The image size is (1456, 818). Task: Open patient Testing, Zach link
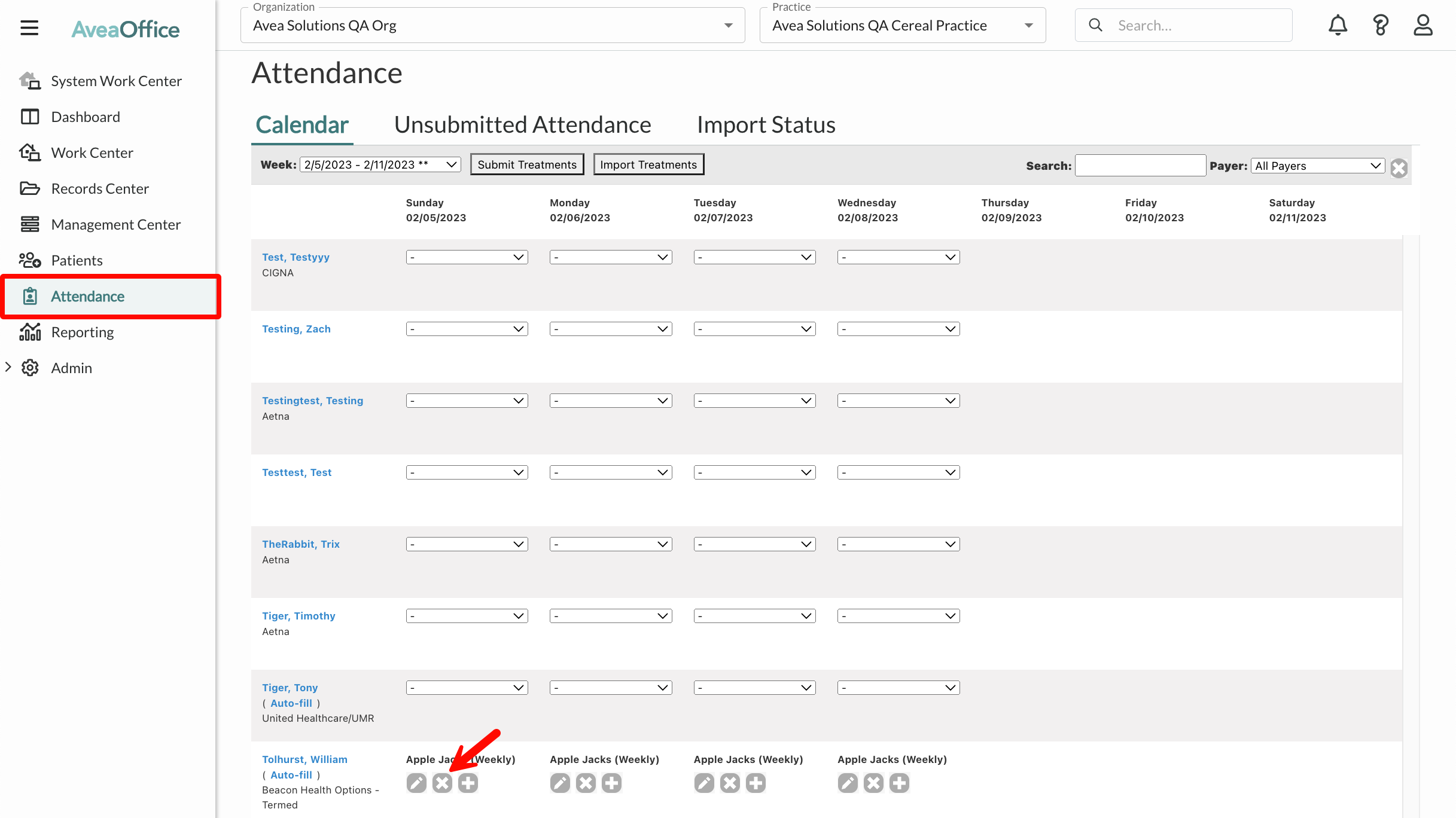[296, 329]
